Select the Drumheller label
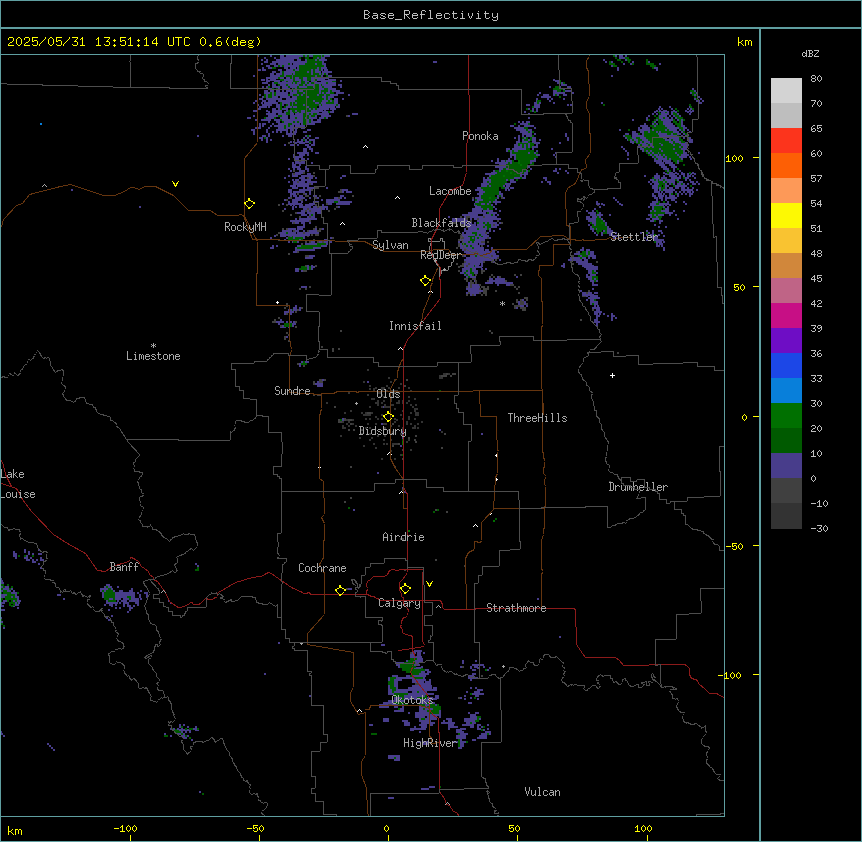Screen dimensions: 862x842 coord(638,487)
